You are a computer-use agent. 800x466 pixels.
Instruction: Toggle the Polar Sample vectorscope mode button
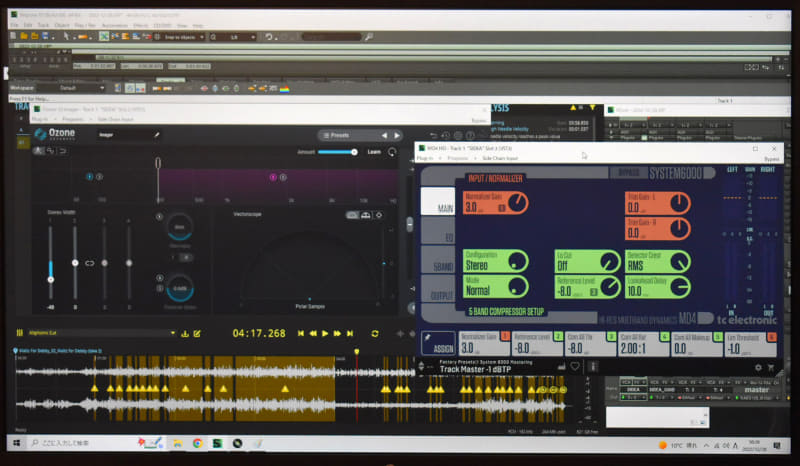(x=353, y=215)
